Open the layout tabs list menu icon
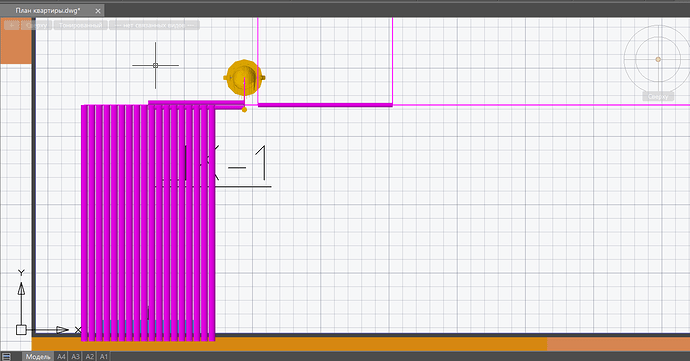Screen dimensions: 690x361 tap(6, 357)
